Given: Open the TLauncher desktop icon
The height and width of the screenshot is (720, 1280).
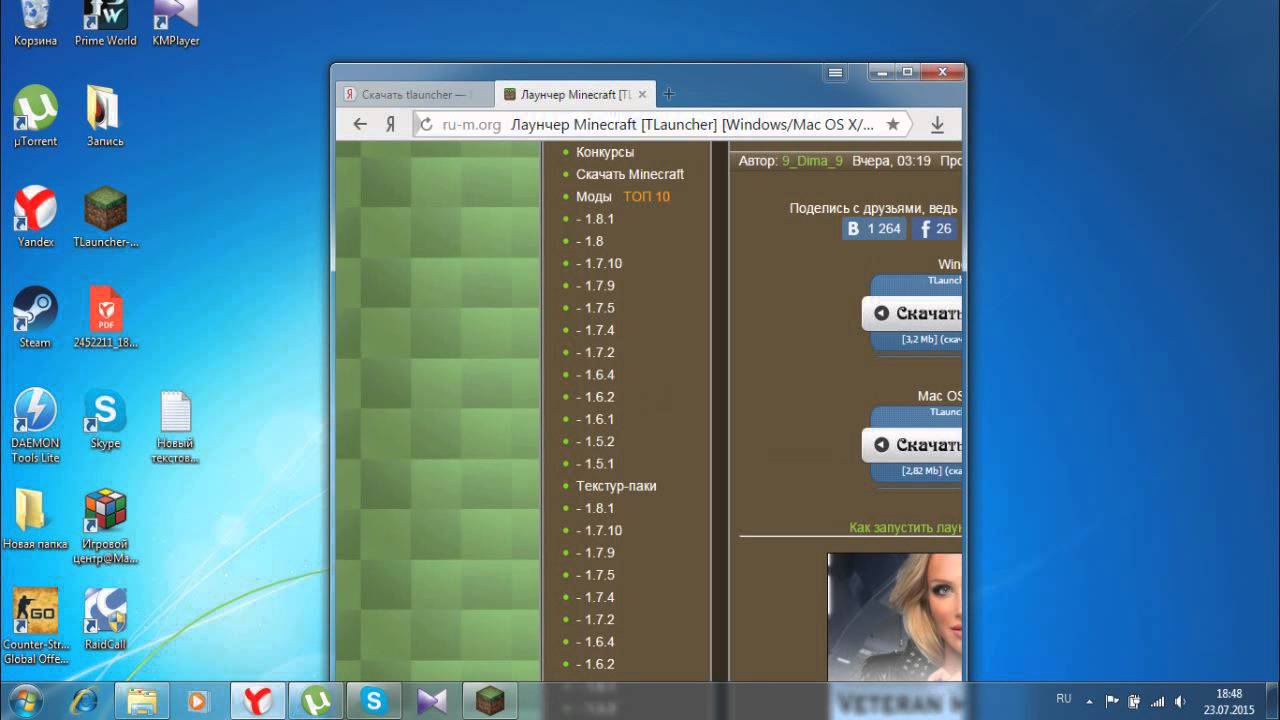Looking at the screenshot, I should [105, 216].
